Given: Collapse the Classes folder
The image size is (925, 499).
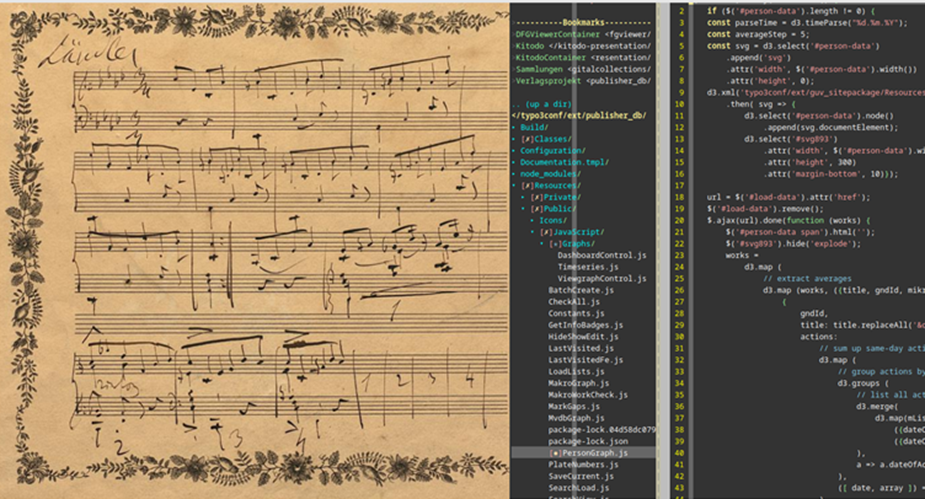Looking at the screenshot, I should (x=549, y=139).
